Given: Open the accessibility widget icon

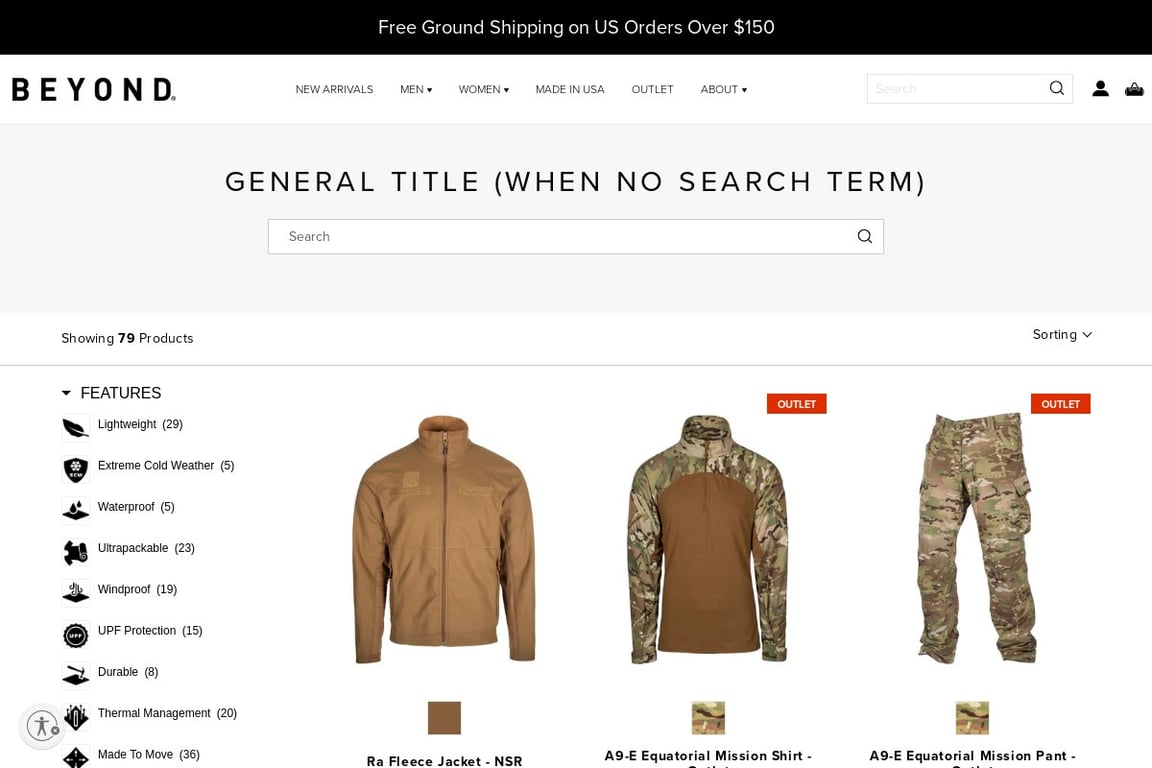Looking at the screenshot, I should [42, 726].
